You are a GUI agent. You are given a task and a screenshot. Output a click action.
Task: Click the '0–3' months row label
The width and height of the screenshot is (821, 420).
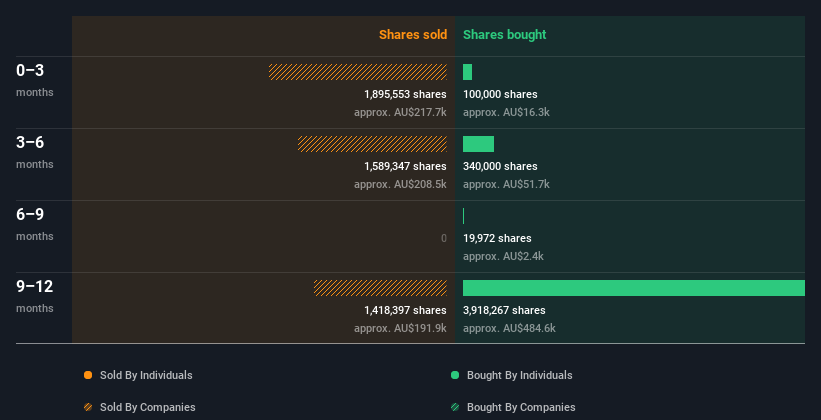[30, 70]
